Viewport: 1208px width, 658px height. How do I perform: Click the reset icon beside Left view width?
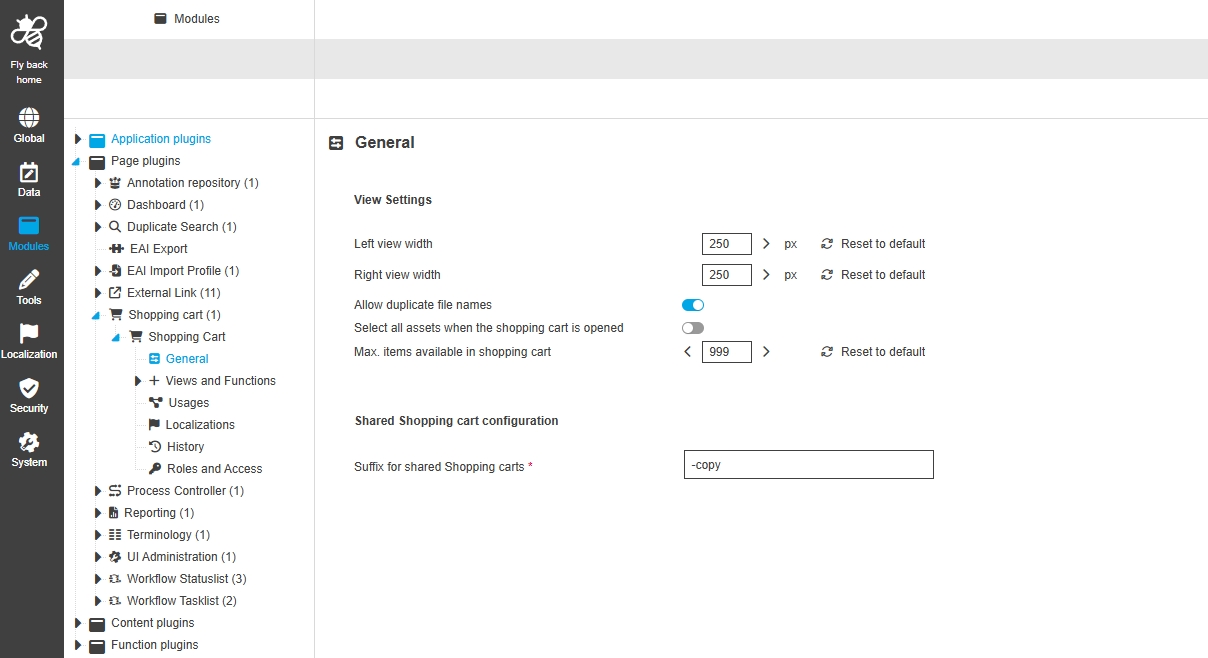coord(827,244)
